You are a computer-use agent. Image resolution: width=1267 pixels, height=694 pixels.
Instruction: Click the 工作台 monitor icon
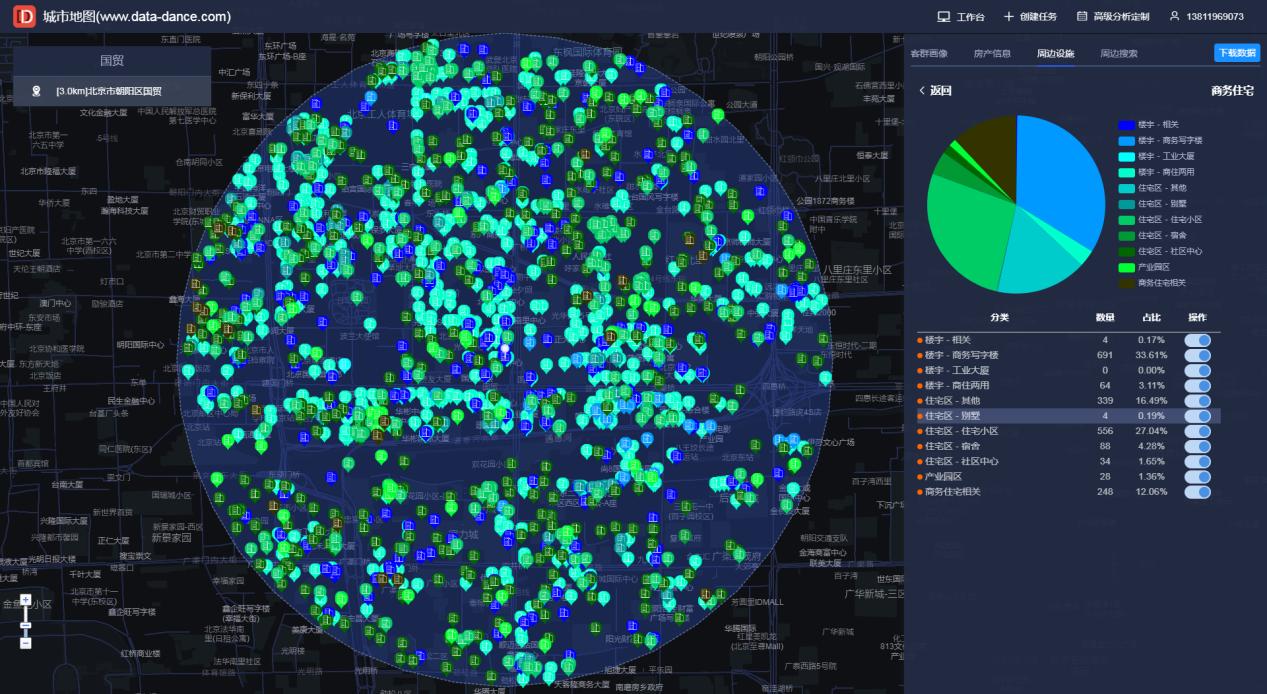click(x=943, y=17)
